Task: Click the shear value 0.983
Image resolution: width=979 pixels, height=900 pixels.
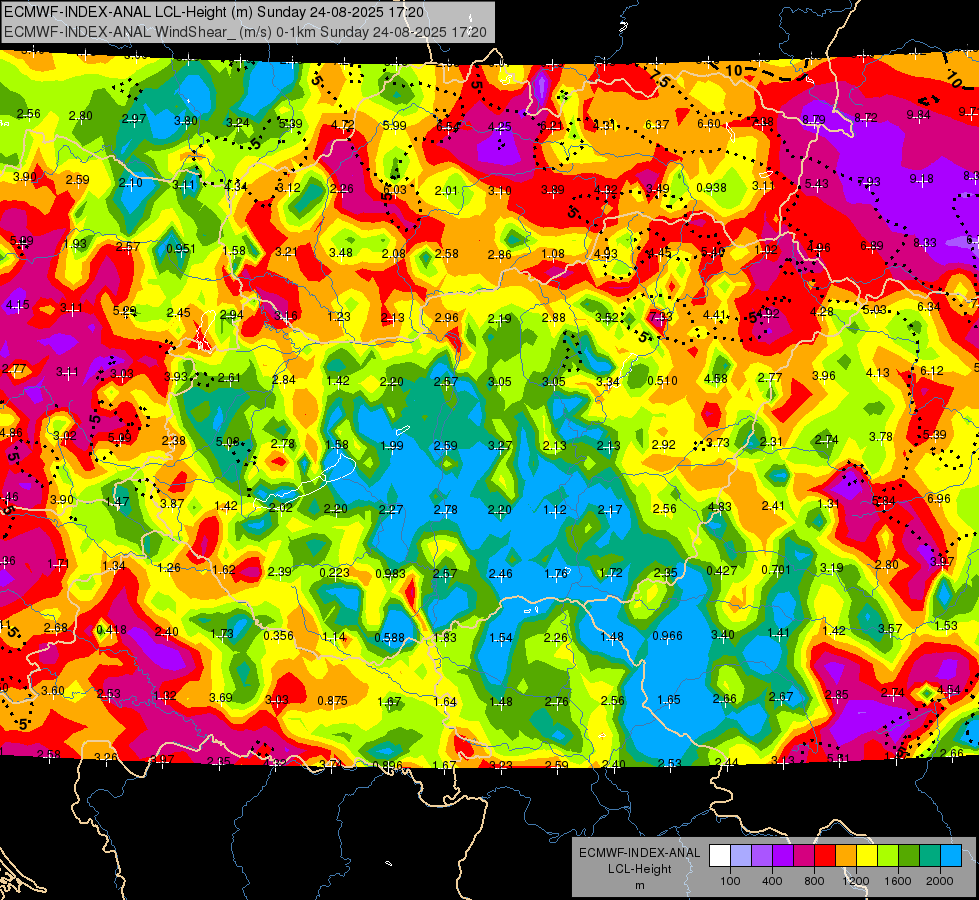Action: (x=390, y=573)
